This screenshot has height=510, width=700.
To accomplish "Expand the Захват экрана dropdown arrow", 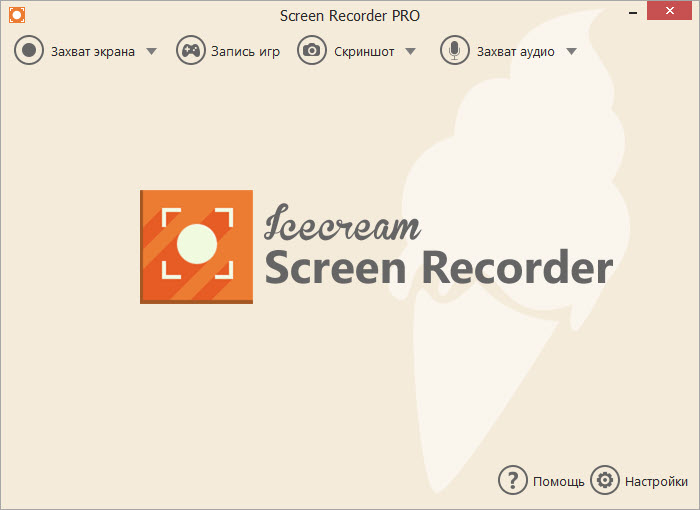I will pos(152,51).
